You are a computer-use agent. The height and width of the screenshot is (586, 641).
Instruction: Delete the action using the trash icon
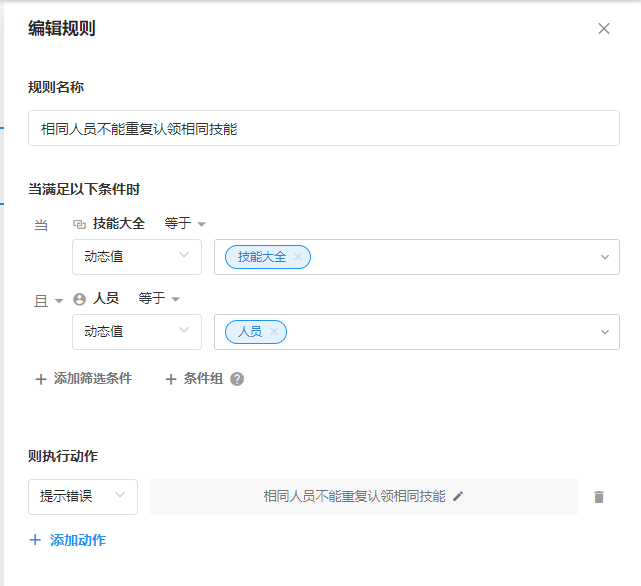(599, 497)
